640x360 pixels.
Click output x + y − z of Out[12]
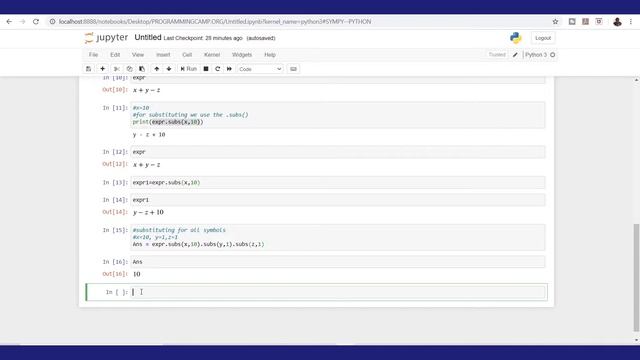pyautogui.click(x=147, y=164)
